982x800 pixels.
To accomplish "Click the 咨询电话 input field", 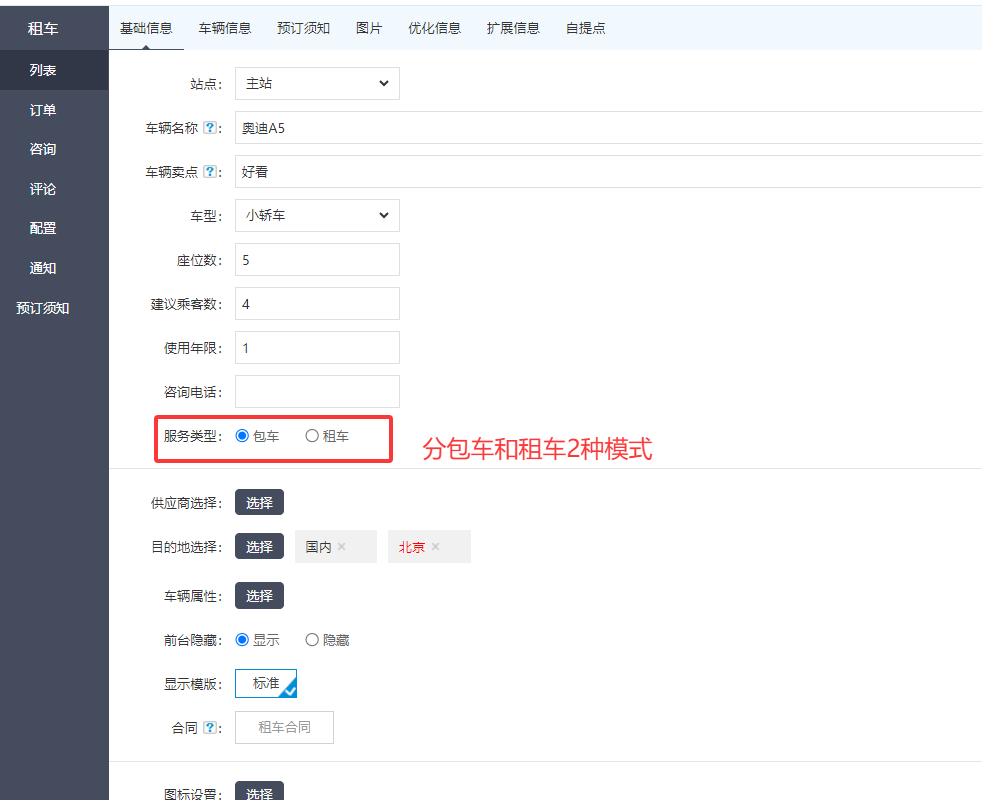I will click(317, 392).
